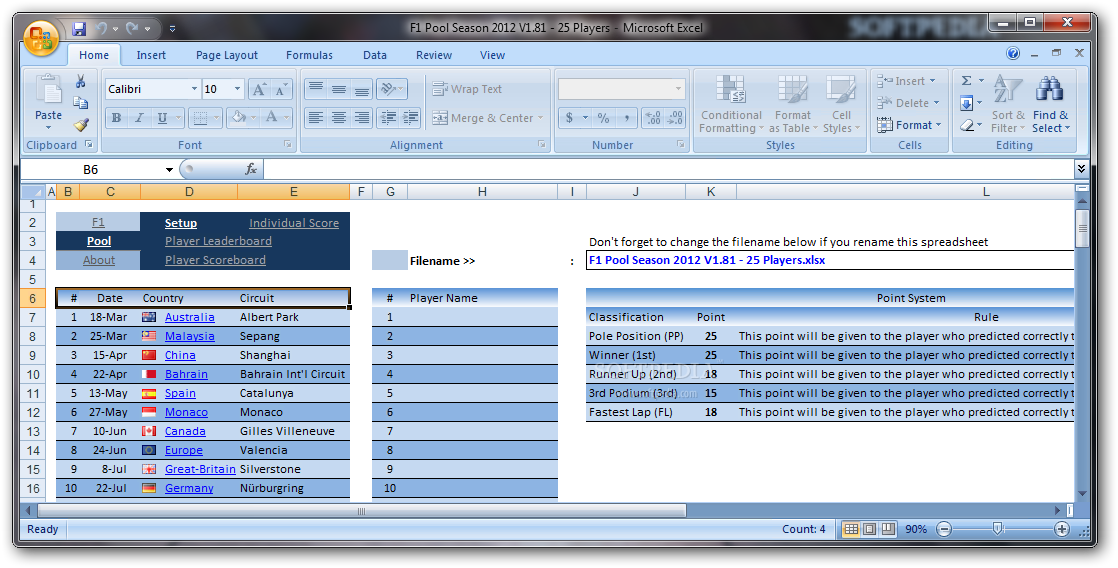Image resolution: width=1118 pixels, height=568 pixels.
Task: Middle align cell contents
Action: click(x=339, y=89)
